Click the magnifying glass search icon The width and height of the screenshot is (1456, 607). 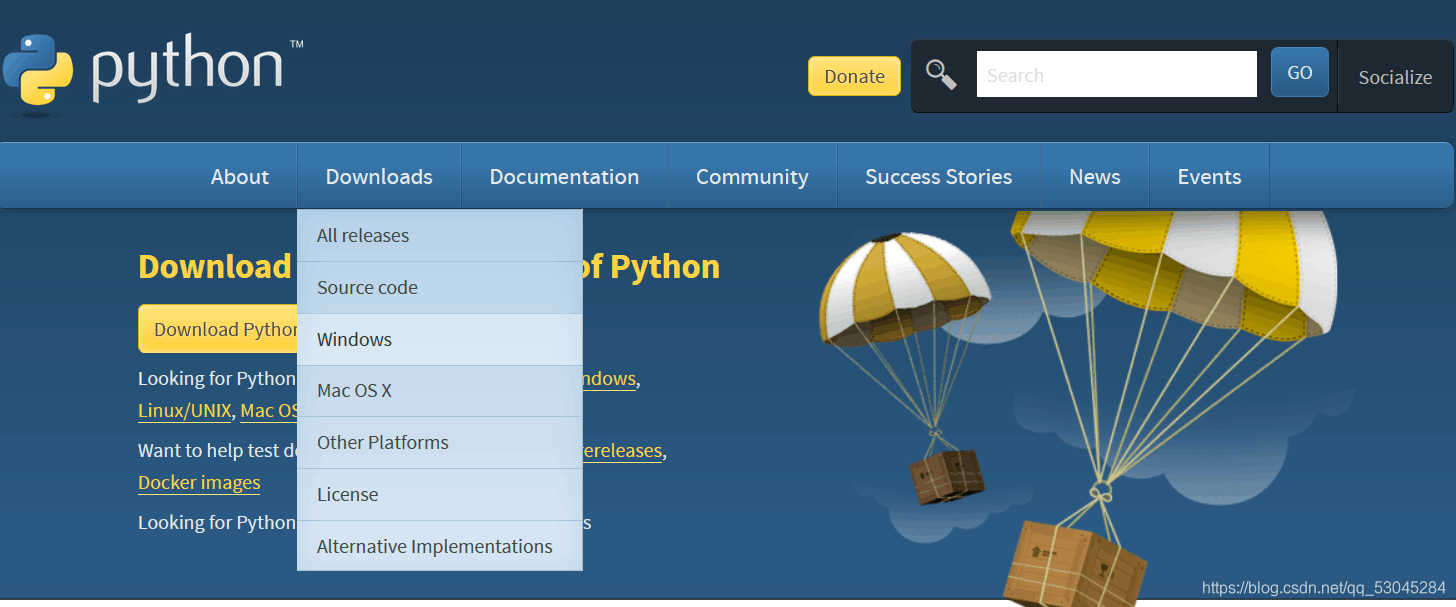pyautogui.click(x=941, y=74)
